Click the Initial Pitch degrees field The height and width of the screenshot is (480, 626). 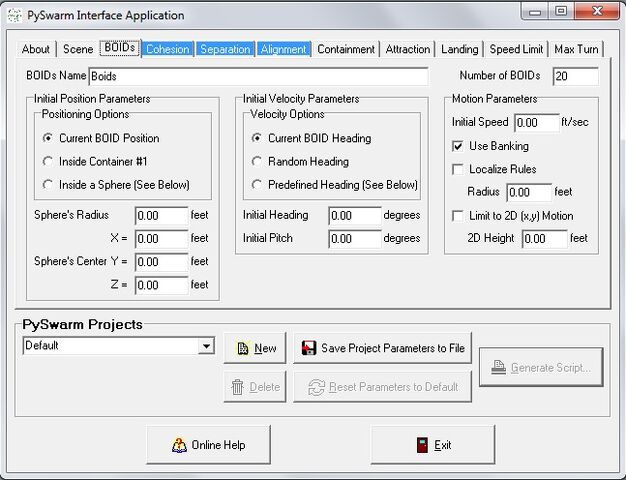[x=355, y=239]
